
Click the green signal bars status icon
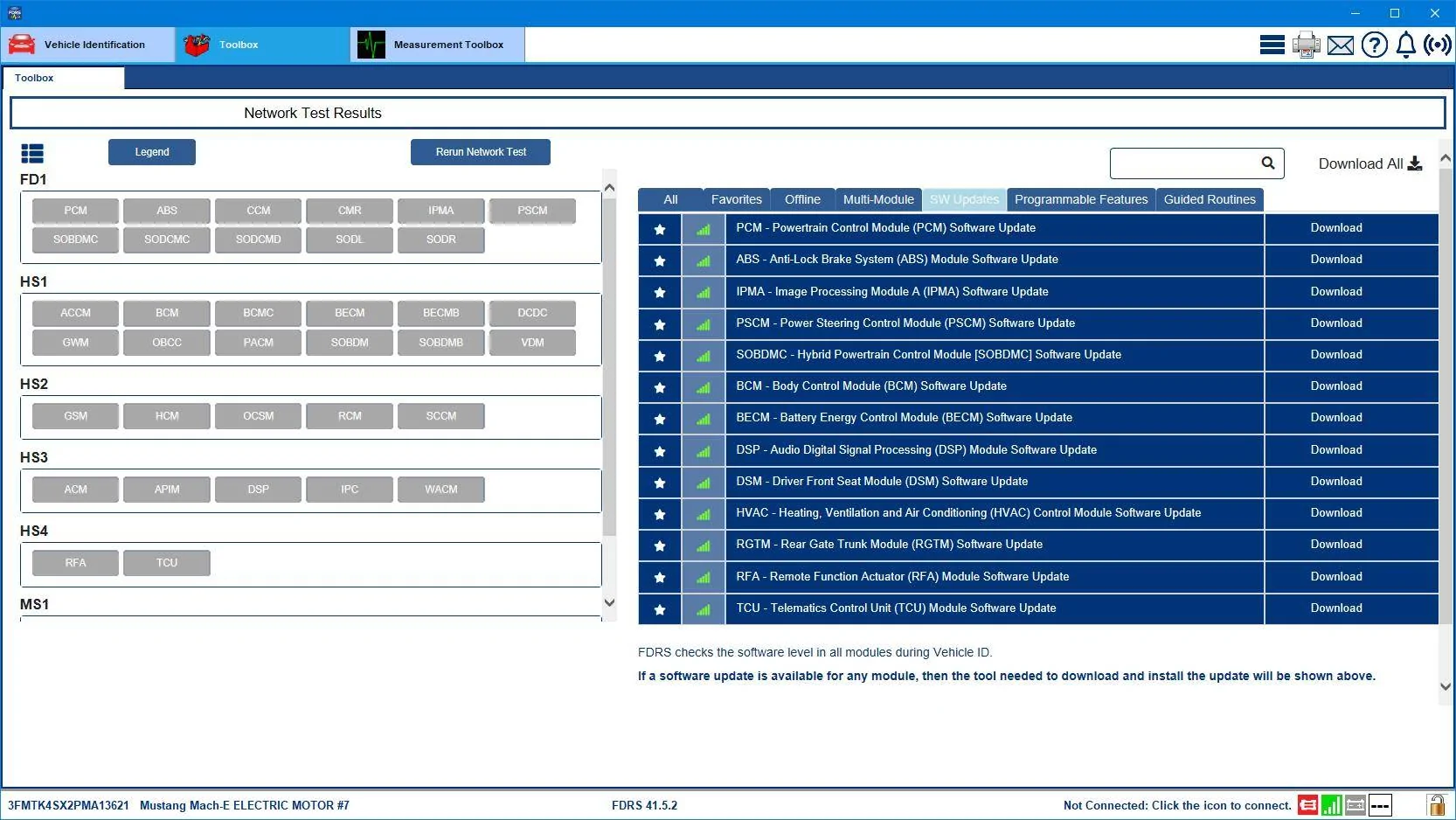point(1332,805)
